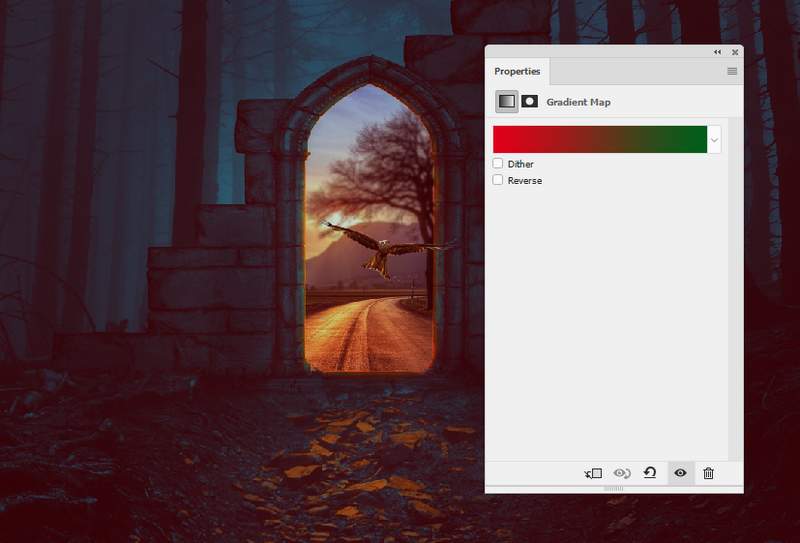Click the Properties panel vertical scrollbar
Screen dimensions: 800x543
click(x=736, y=289)
